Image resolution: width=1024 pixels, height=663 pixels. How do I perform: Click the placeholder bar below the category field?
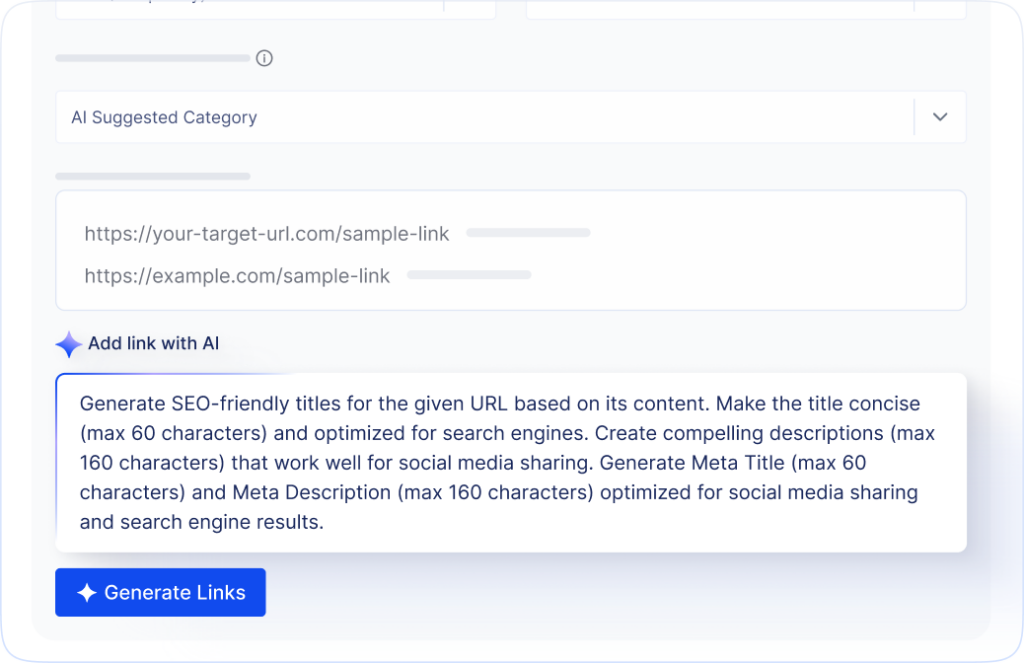(152, 176)
